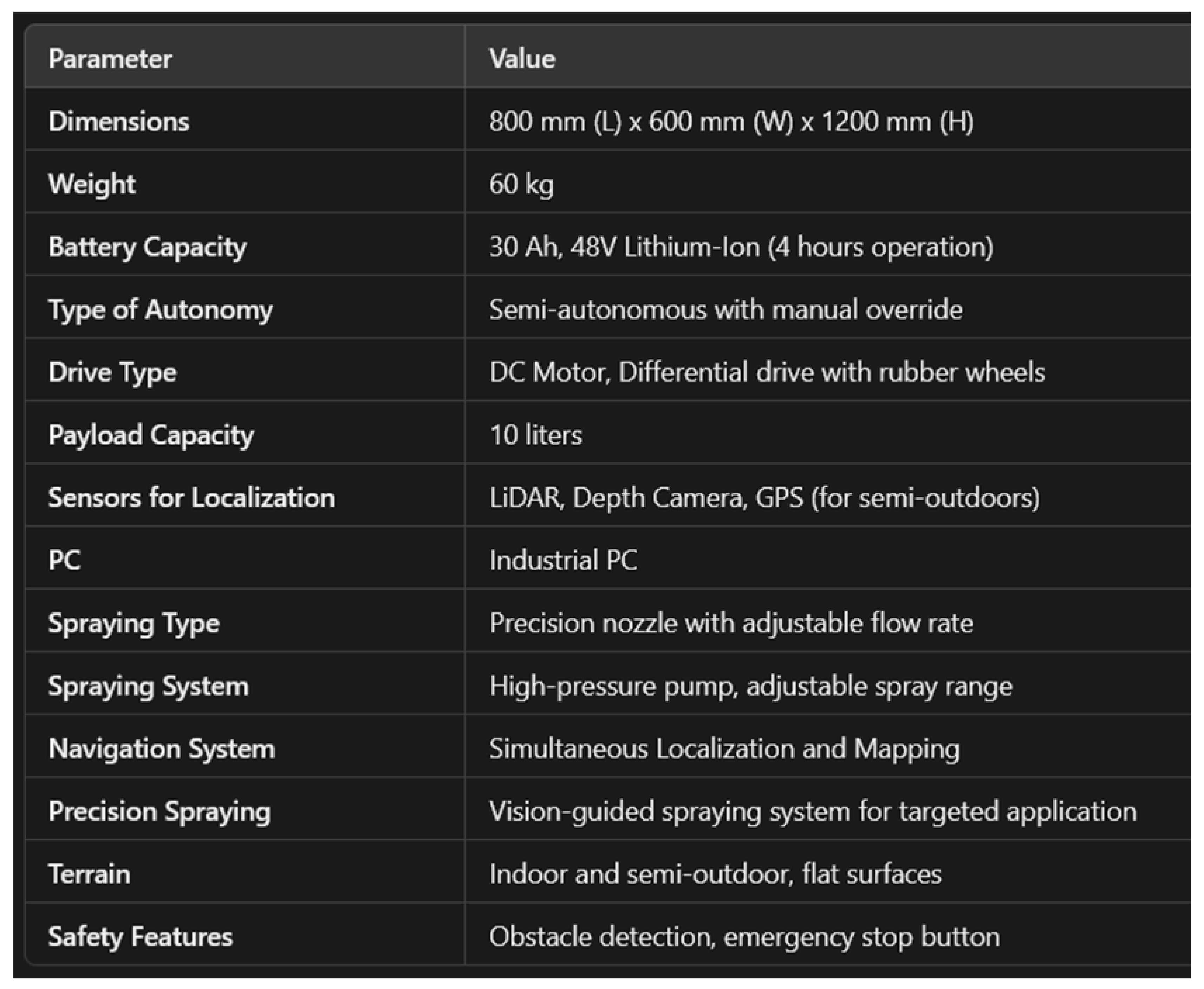Click the 30 Ah Lithium-Ion value
This screenshot has height=989, width=1204.
tap(740, 247)
